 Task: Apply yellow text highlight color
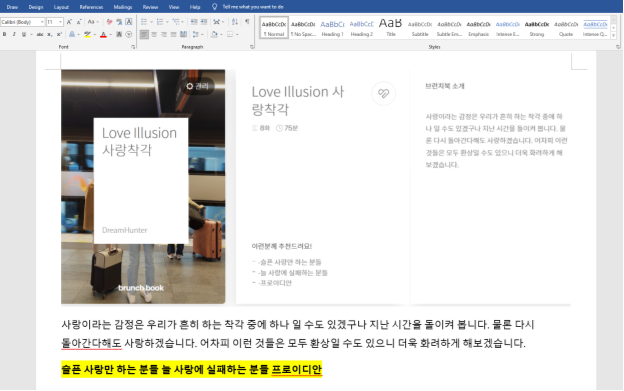pyautogui.click(x=87, y=35)
